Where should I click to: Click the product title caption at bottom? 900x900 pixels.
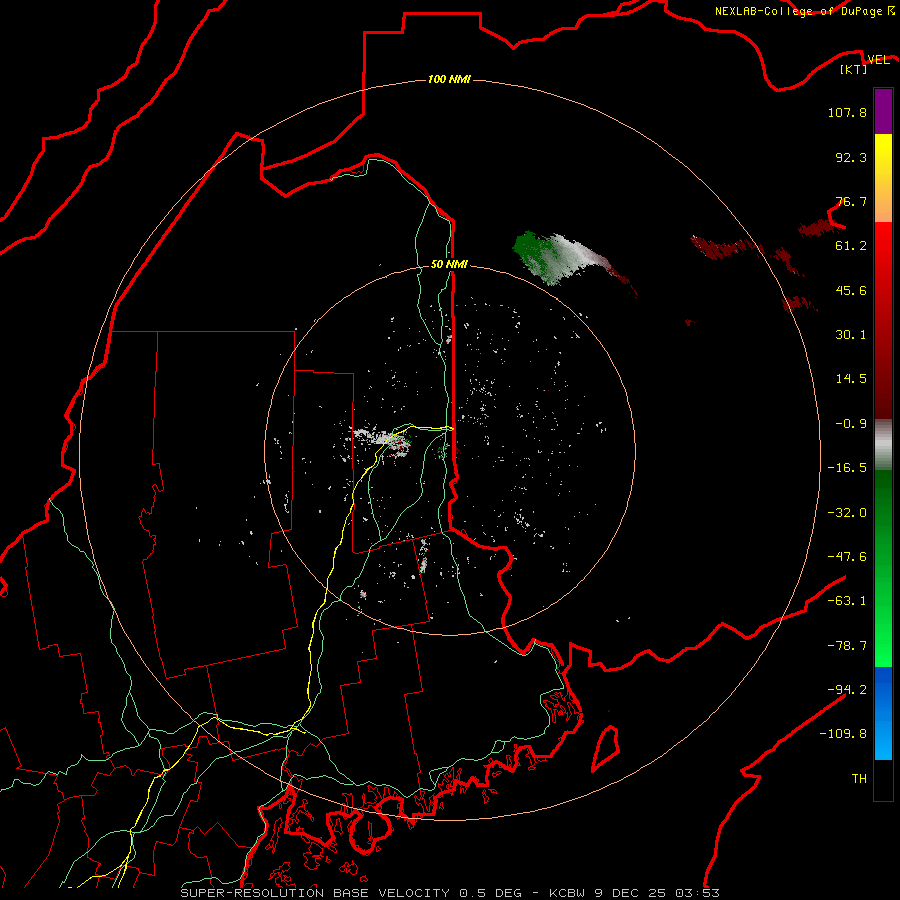pyautogui.click(x=450, y=893)
